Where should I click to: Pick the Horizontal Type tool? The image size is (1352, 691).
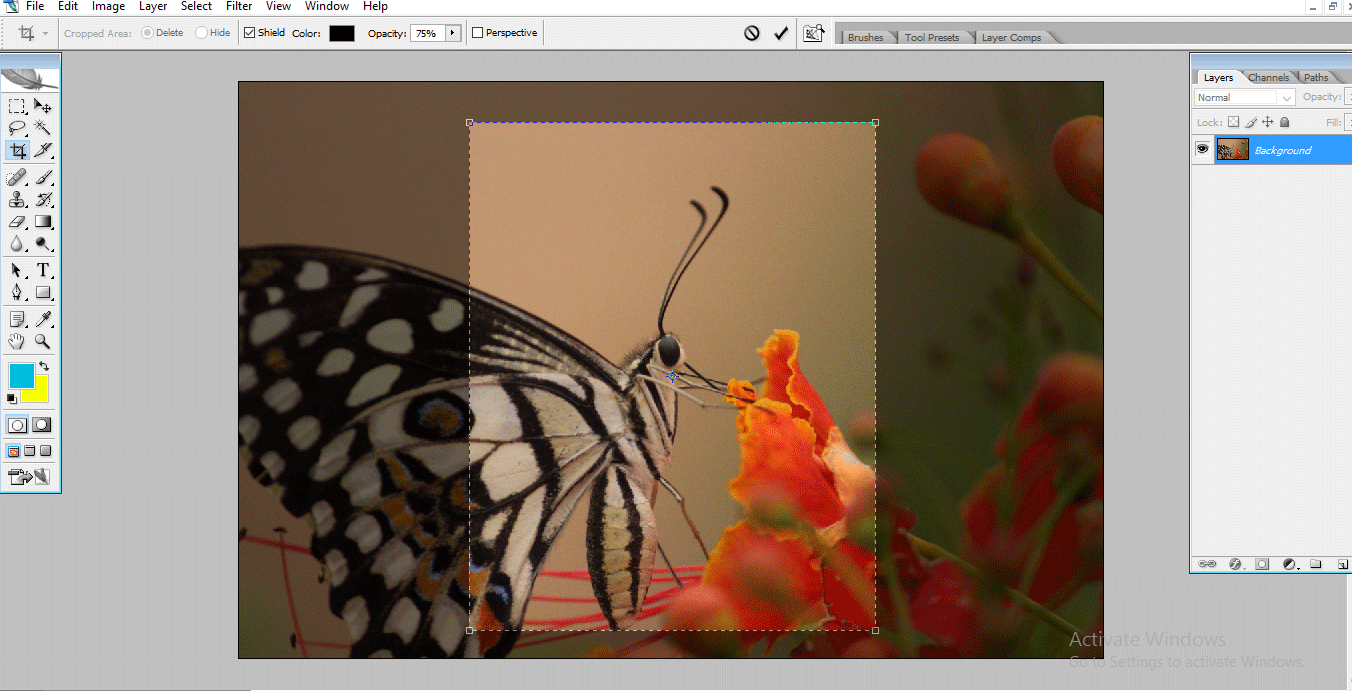pos(43,270)
